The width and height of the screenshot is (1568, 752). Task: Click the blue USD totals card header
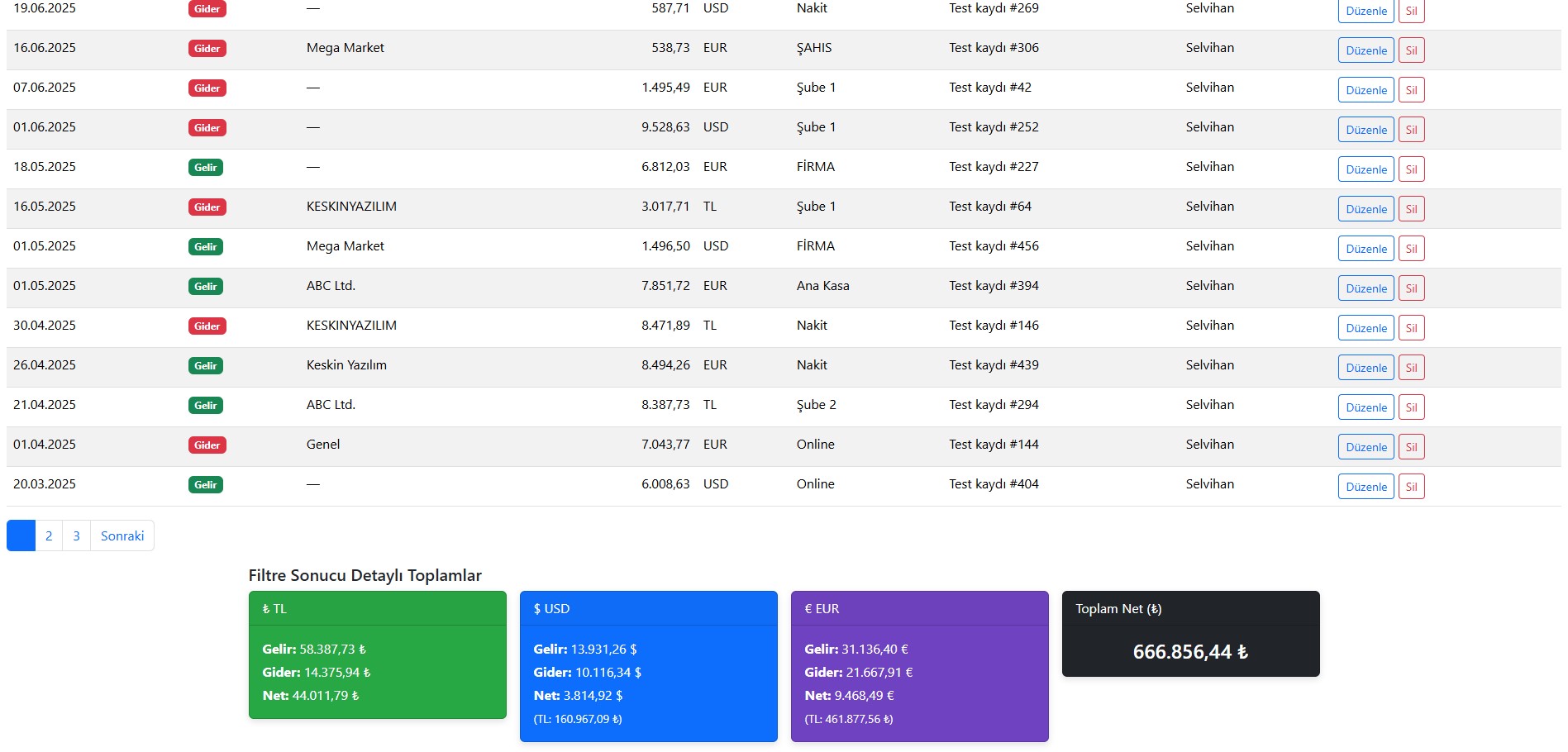[648, 608]
